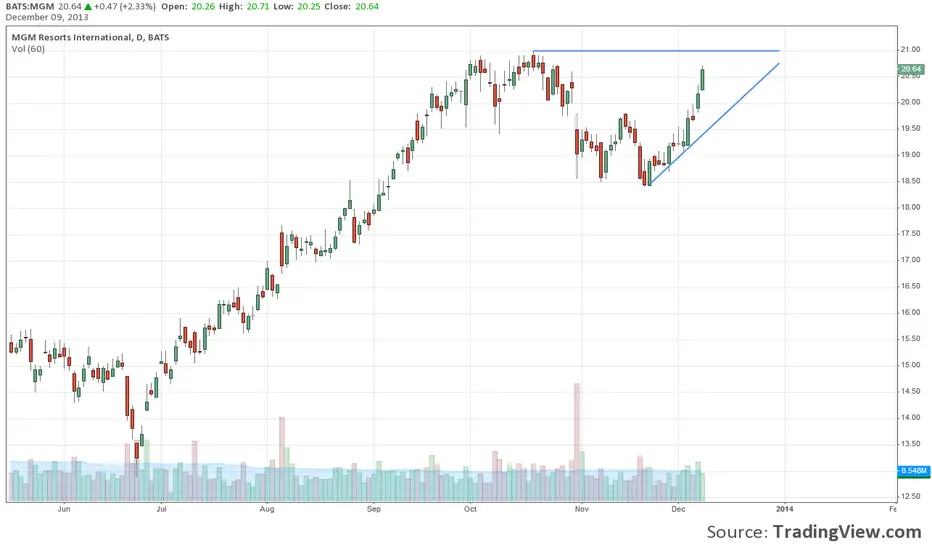The height and width of the screenshot is (550, 932).
Task: Click the 18.50 price axis label
Action: pos(910,181)
